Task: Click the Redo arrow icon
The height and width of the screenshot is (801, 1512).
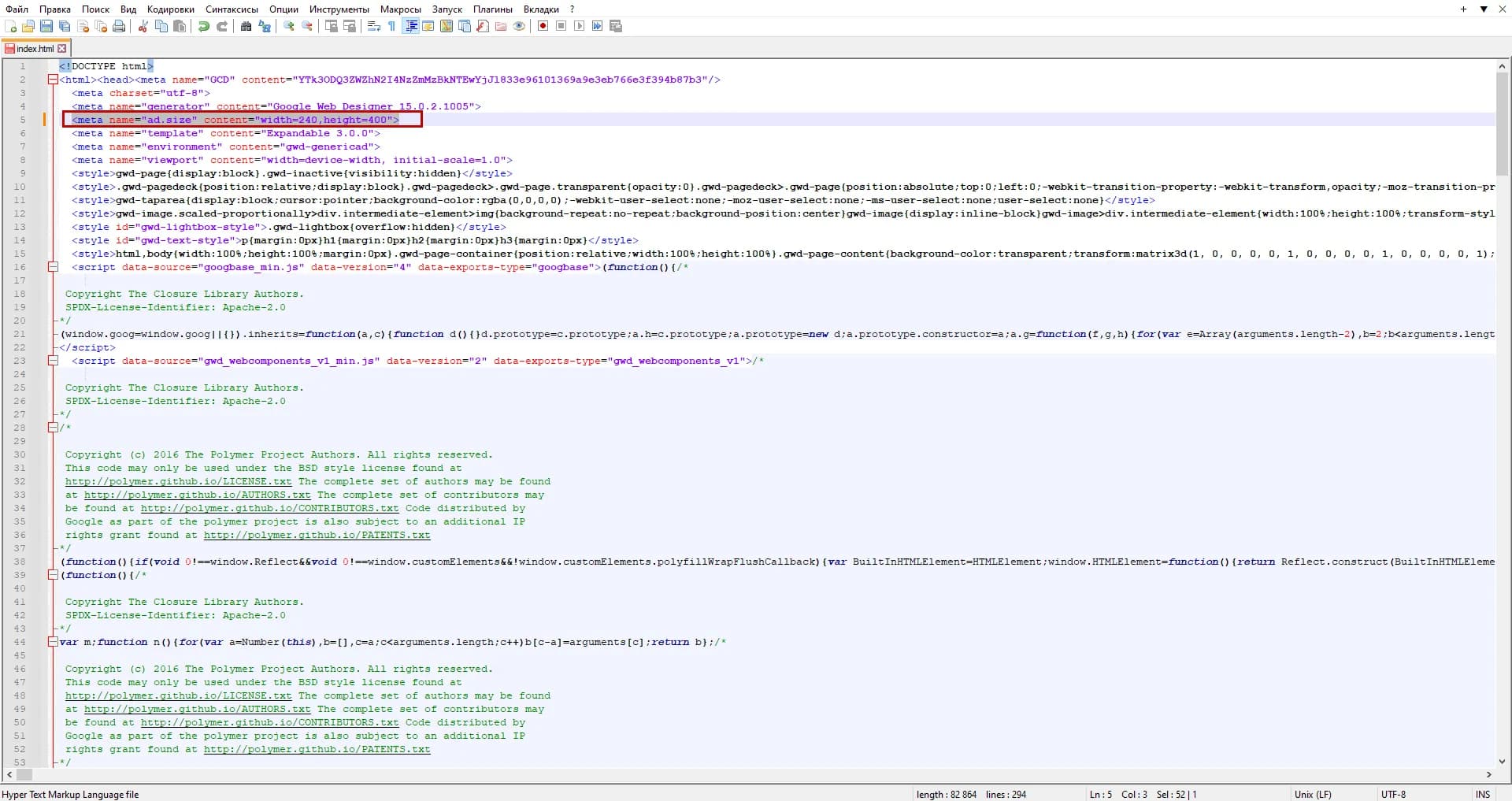Action: click(222, 26)
